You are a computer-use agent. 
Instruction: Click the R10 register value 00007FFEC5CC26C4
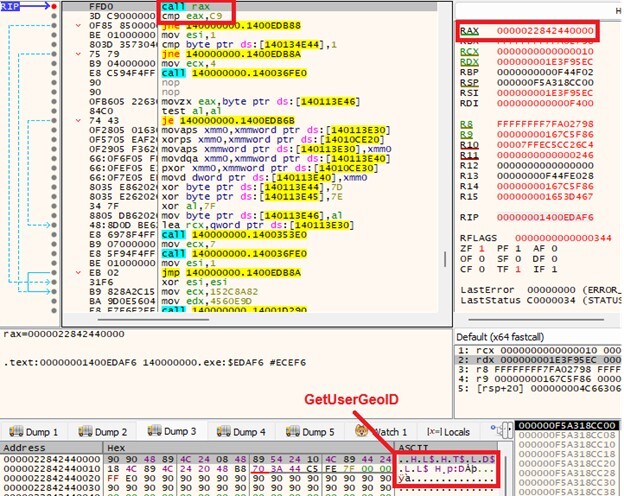(545, 145)
